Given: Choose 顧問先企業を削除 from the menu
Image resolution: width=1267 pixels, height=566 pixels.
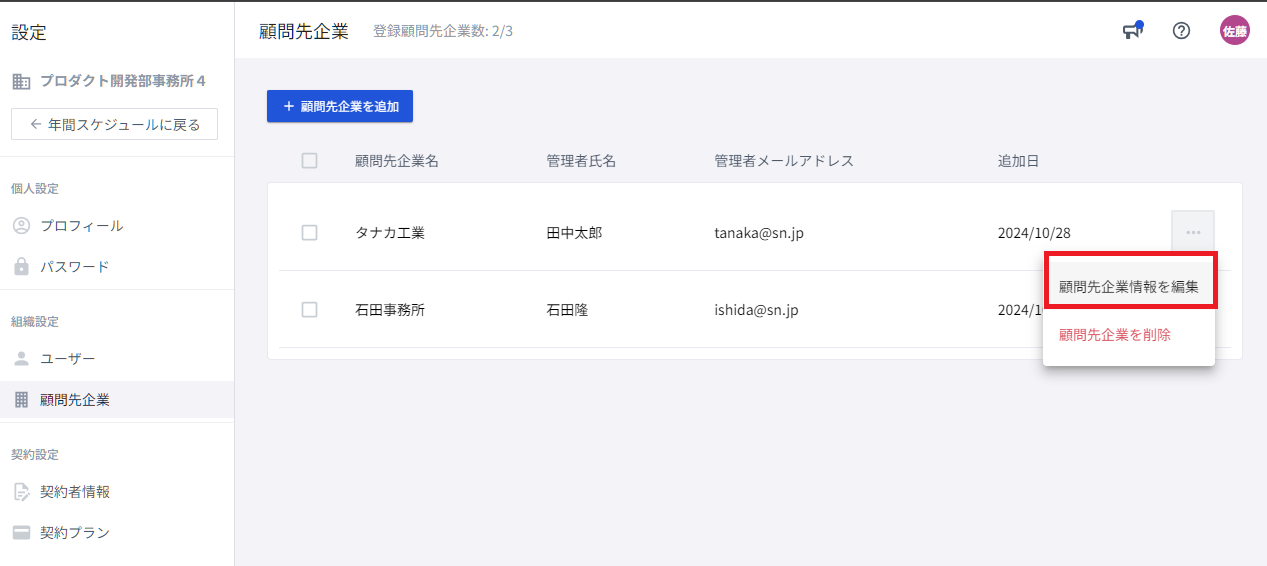Looking at the screenshot, I should coord(1115,335).
